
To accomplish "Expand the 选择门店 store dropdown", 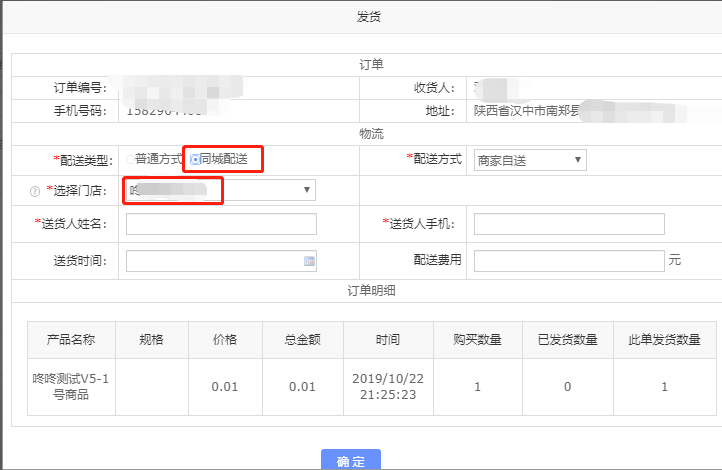I will point(220,190).
